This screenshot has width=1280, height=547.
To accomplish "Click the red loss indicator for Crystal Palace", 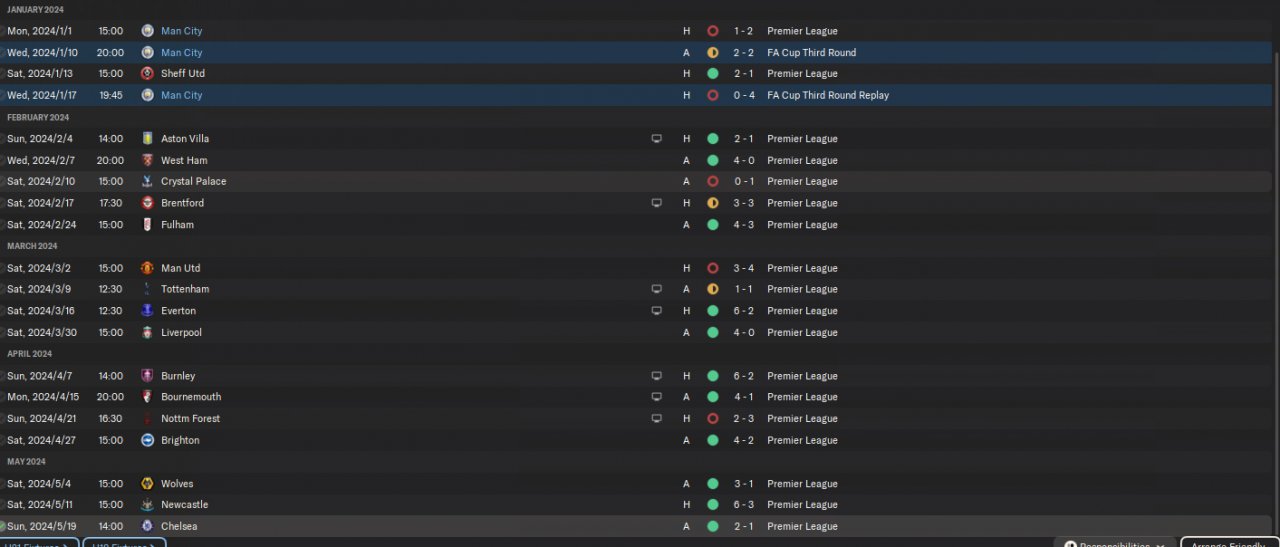I will [x=713, y=182].
